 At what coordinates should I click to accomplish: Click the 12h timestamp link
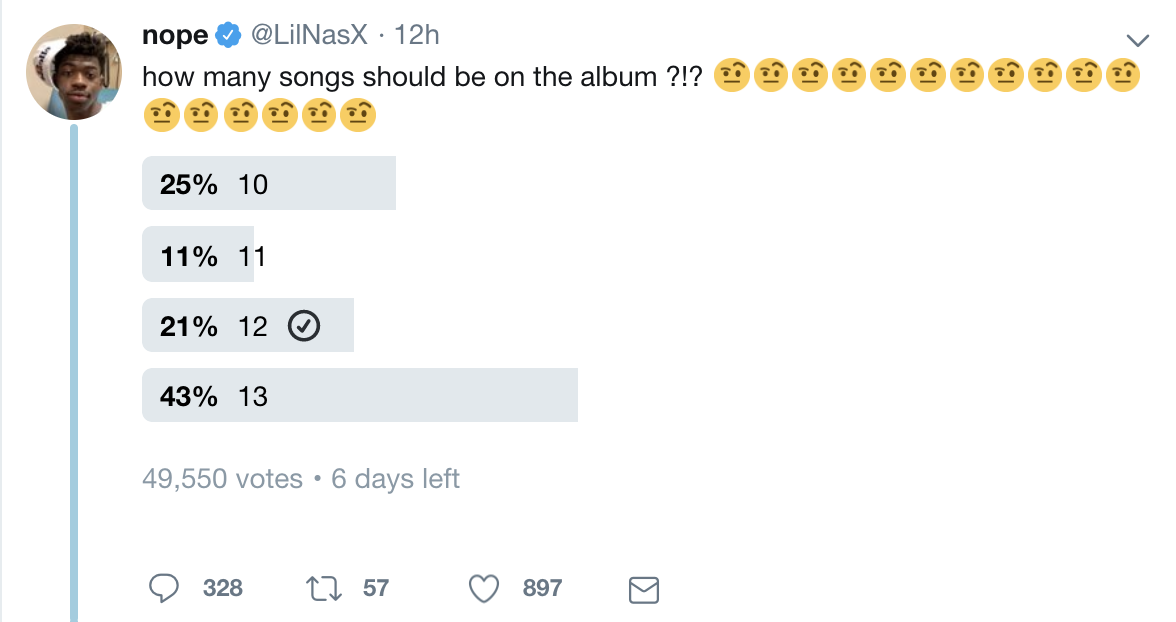[x=418, y=36]
